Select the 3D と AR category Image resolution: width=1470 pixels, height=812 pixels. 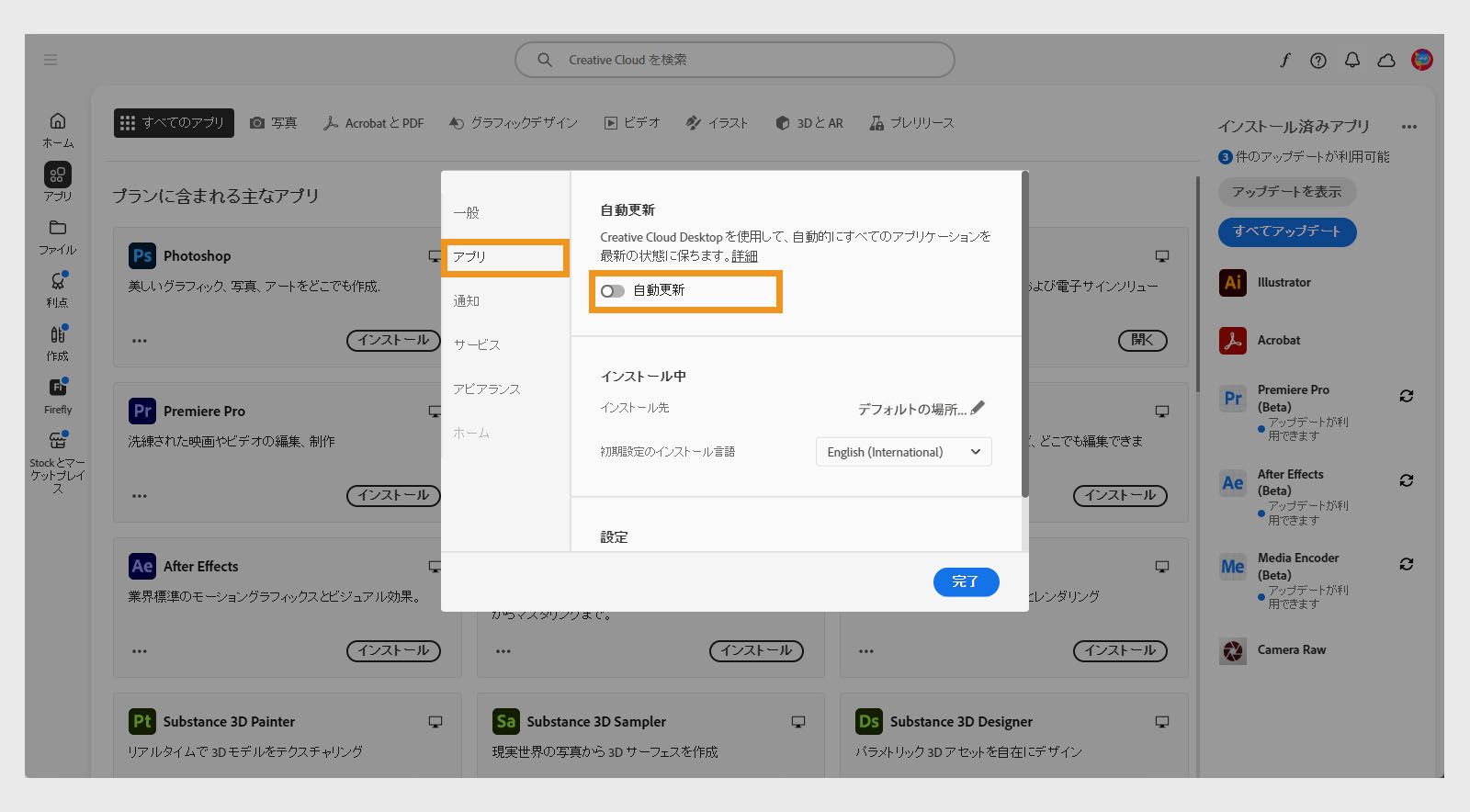(809, 123)
